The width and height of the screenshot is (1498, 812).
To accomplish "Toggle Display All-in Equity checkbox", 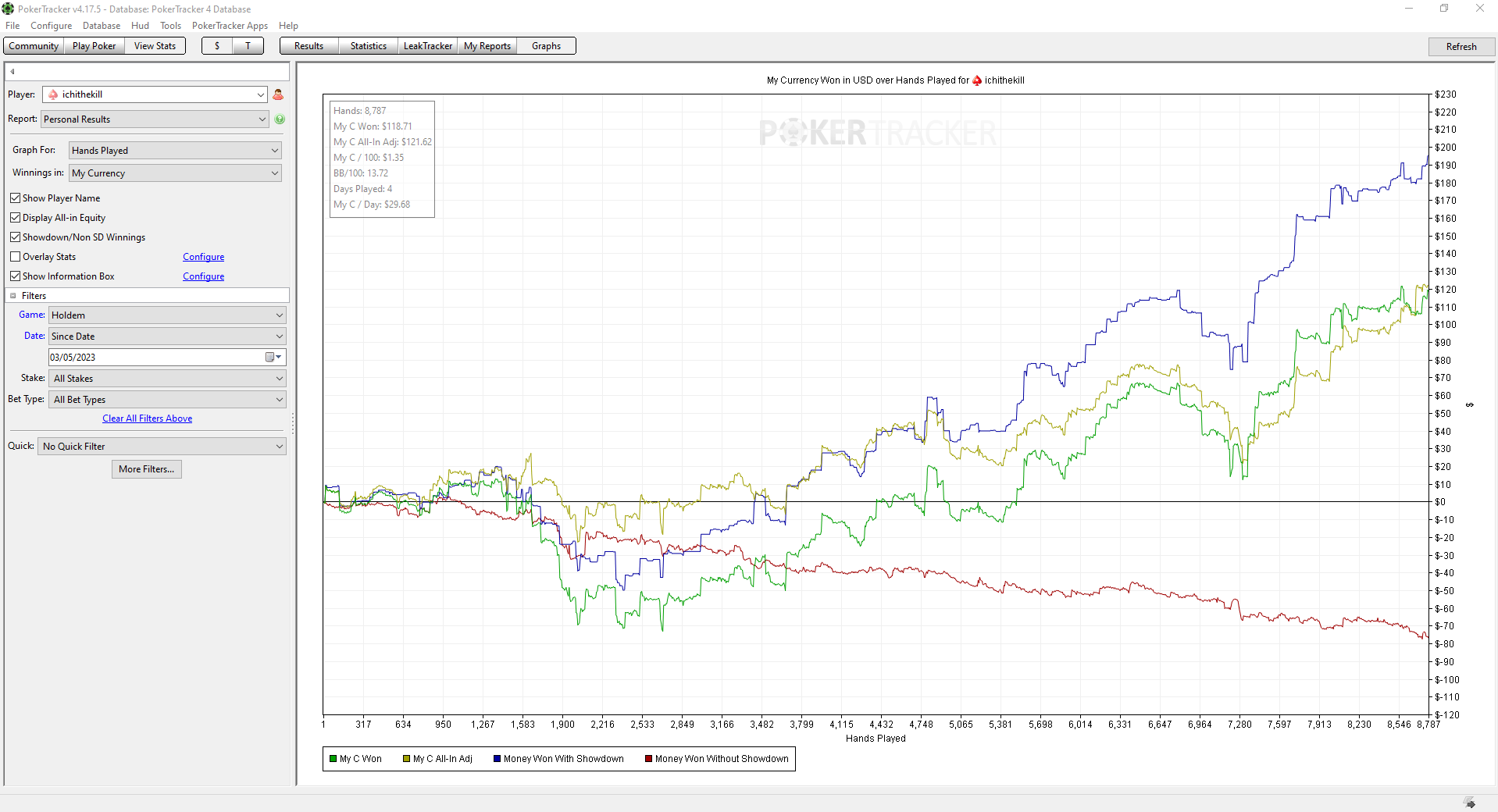I will (15, 218).
